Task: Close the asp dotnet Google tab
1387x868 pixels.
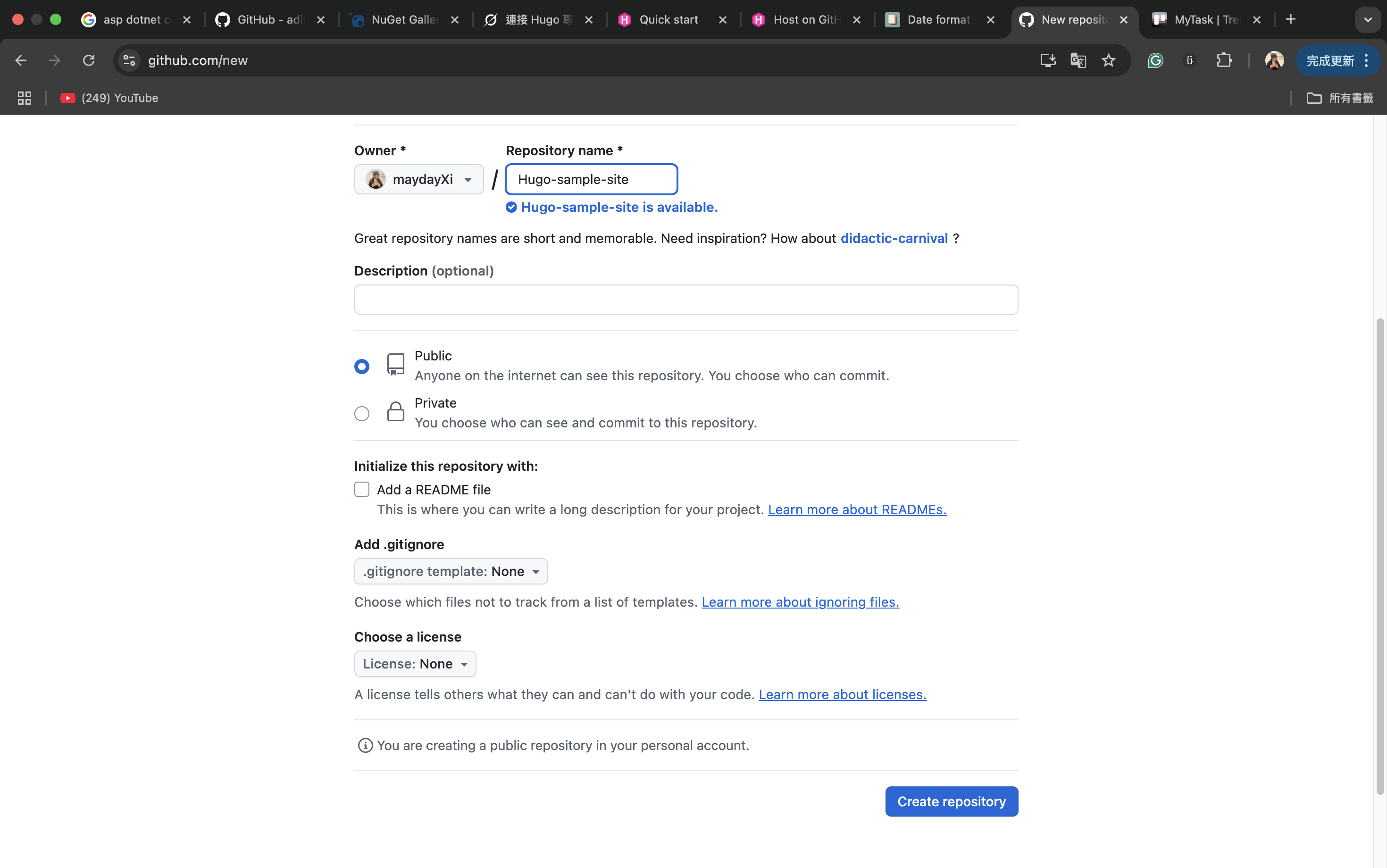Action: (x=186, y=19)
